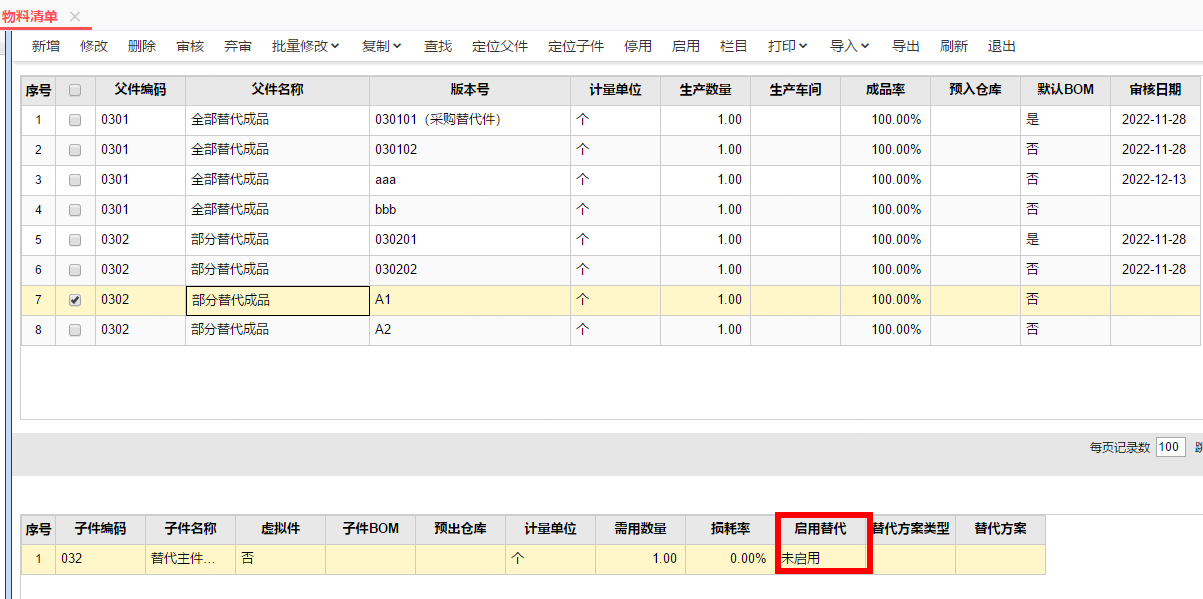
Task: Click the 审核日期 column header
Action: point(1155,90)
